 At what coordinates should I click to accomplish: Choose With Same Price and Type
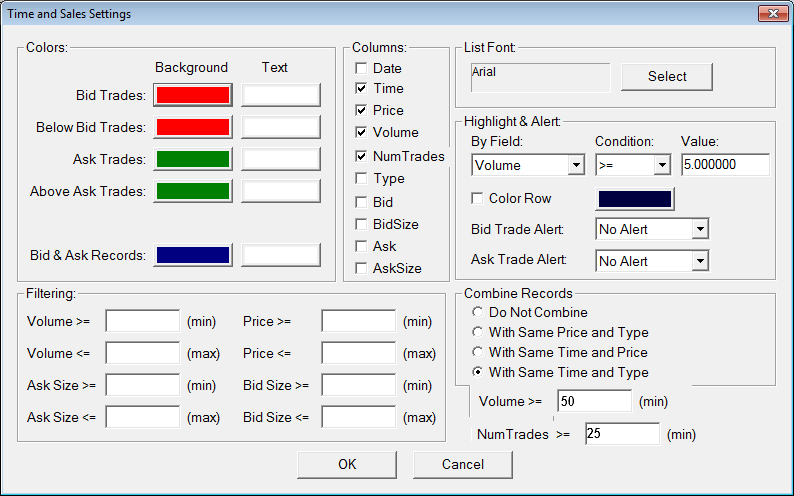point(477,332)
